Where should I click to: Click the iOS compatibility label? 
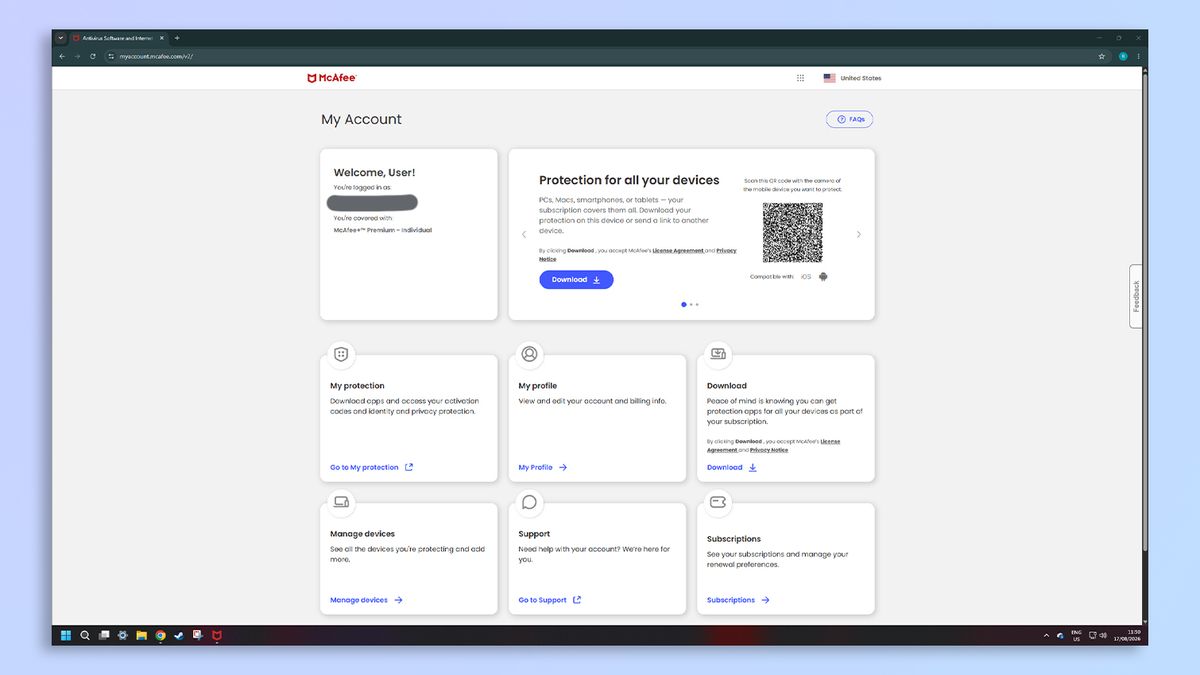[806, 277]
